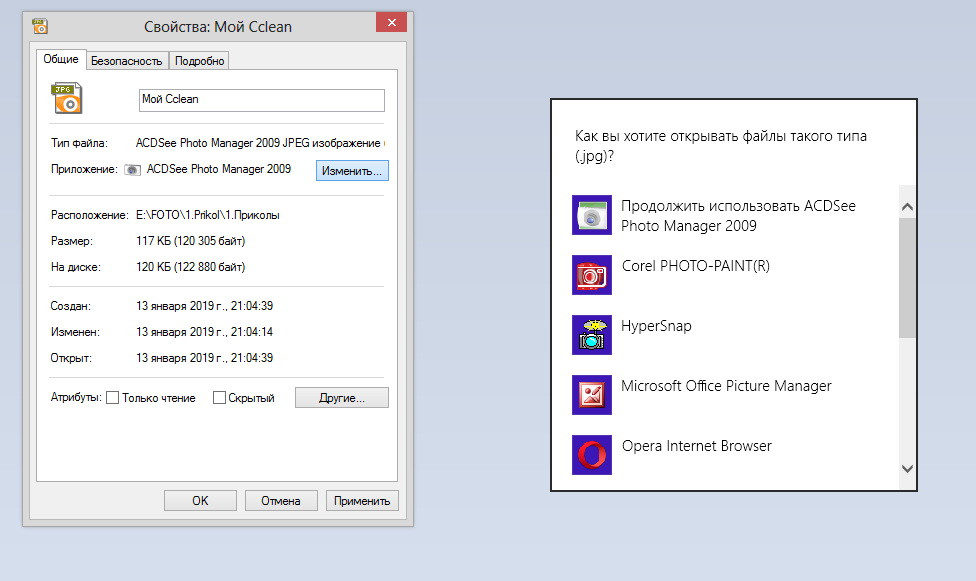Click the app list scrollbar thumb
Screen dimensions: 976x581
(907, 277)
